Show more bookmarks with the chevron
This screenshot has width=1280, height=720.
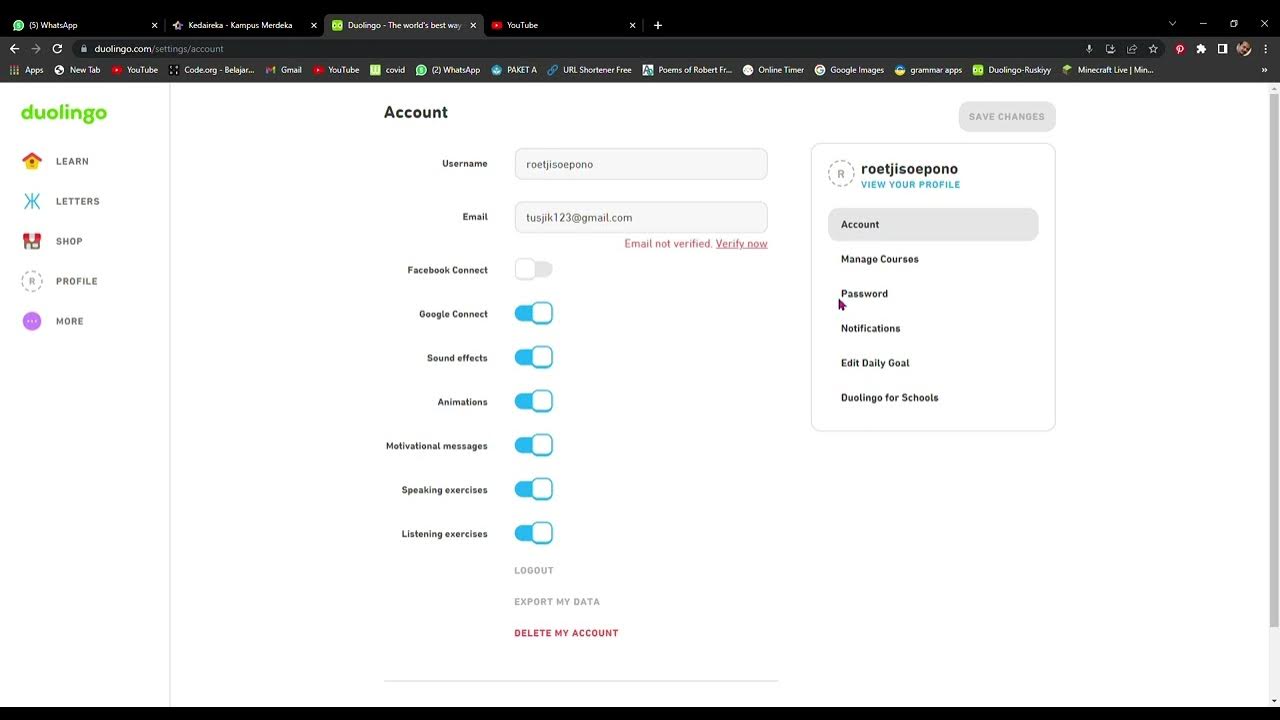pos(1264,70)
